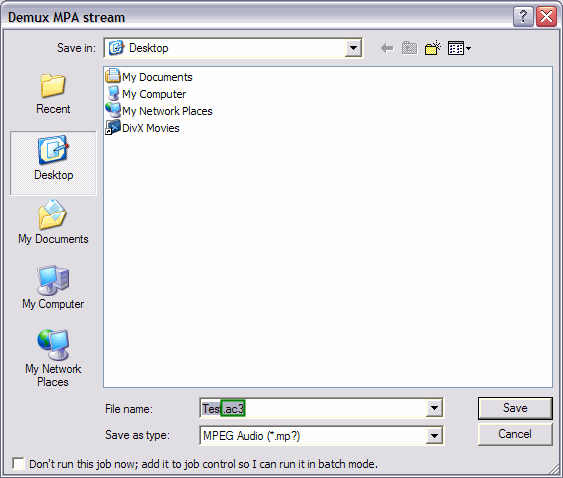Select the DivX Movies shortcut
This screenshot has width=563, height=478.
click(x=143, y=128)
